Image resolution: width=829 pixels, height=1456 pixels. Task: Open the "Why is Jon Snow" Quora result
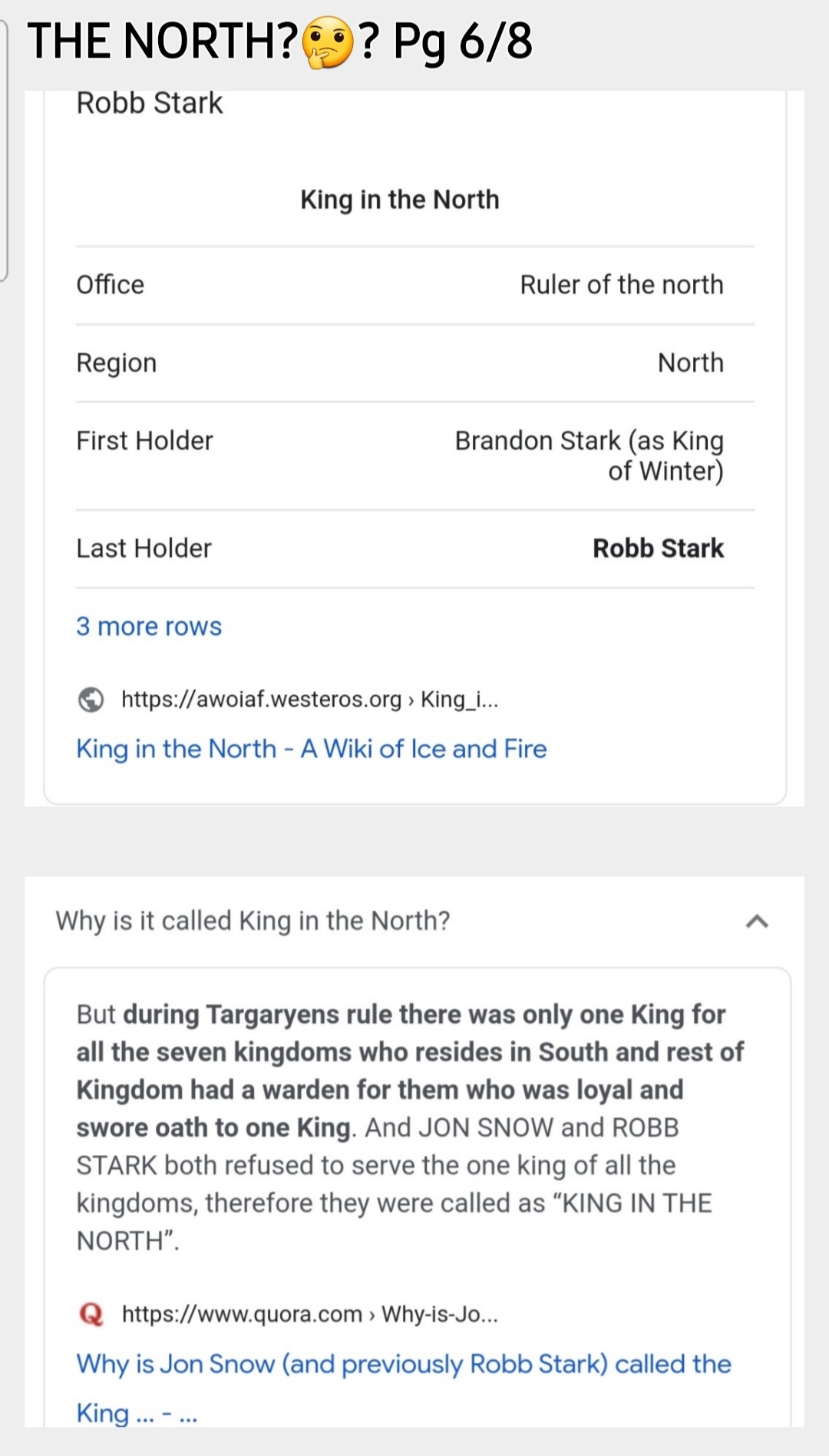[403, 1365]
